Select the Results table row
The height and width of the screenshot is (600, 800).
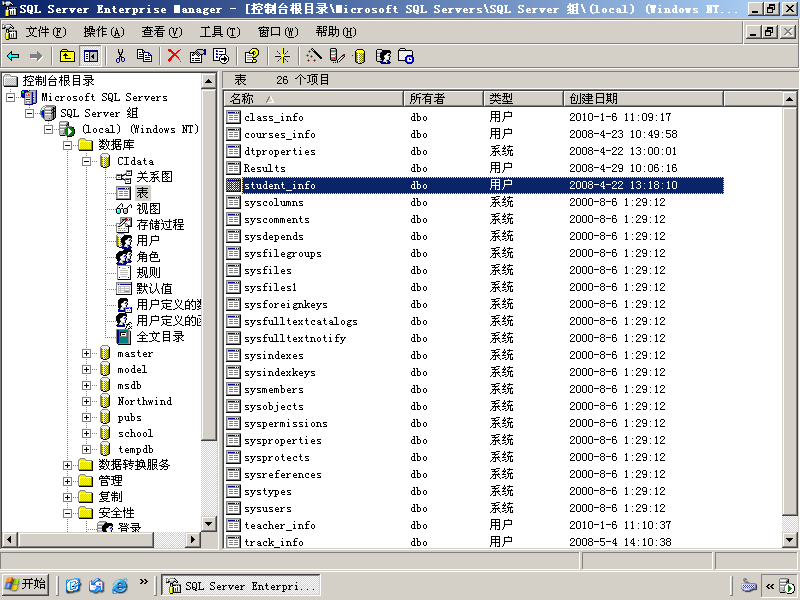(x=474, y=168)
